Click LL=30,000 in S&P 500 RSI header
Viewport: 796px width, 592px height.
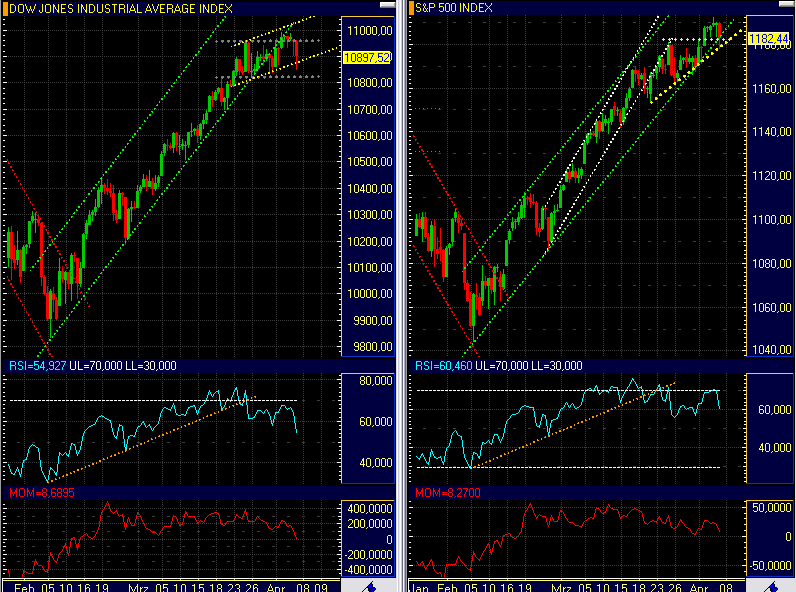557,366
